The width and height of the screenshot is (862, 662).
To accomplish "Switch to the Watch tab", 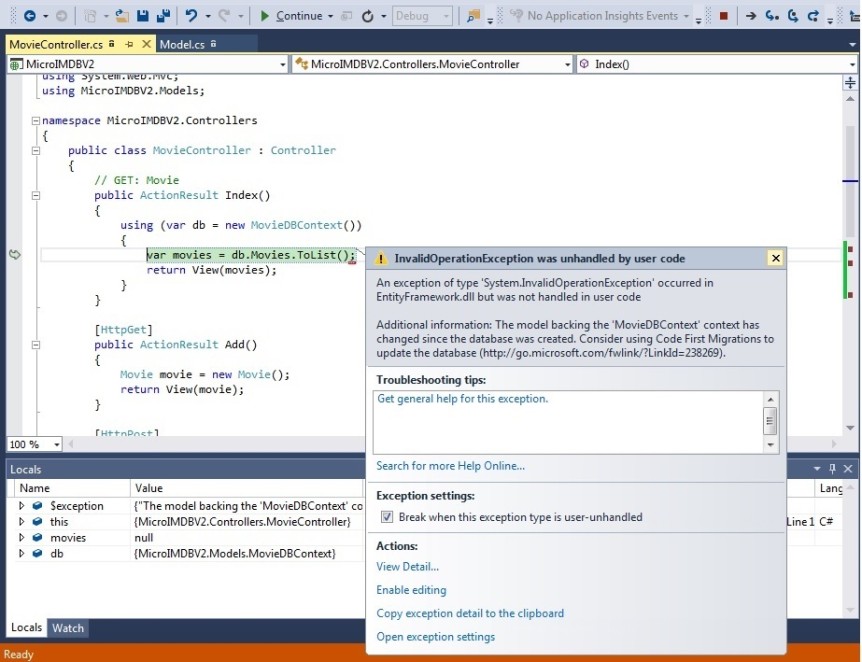I will 68,628.
